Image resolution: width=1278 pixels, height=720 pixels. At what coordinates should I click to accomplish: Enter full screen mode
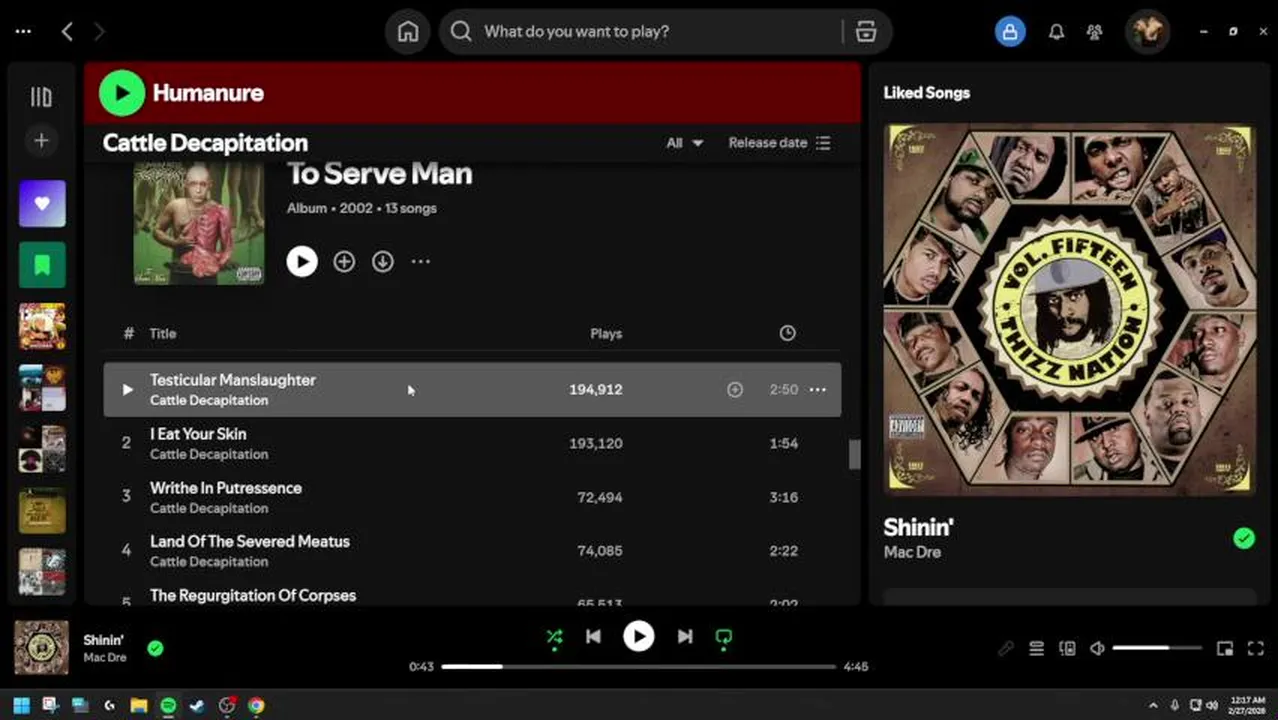pos(1255,649)
